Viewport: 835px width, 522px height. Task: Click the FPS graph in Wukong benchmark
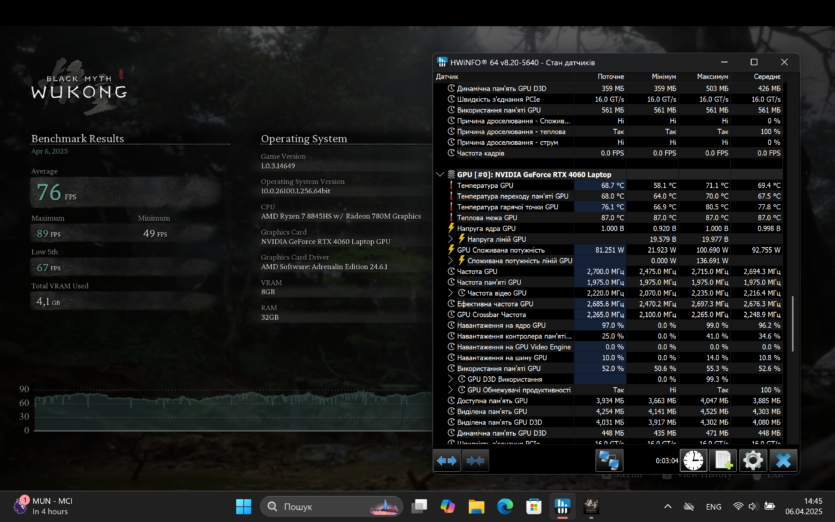click(233, 411)
